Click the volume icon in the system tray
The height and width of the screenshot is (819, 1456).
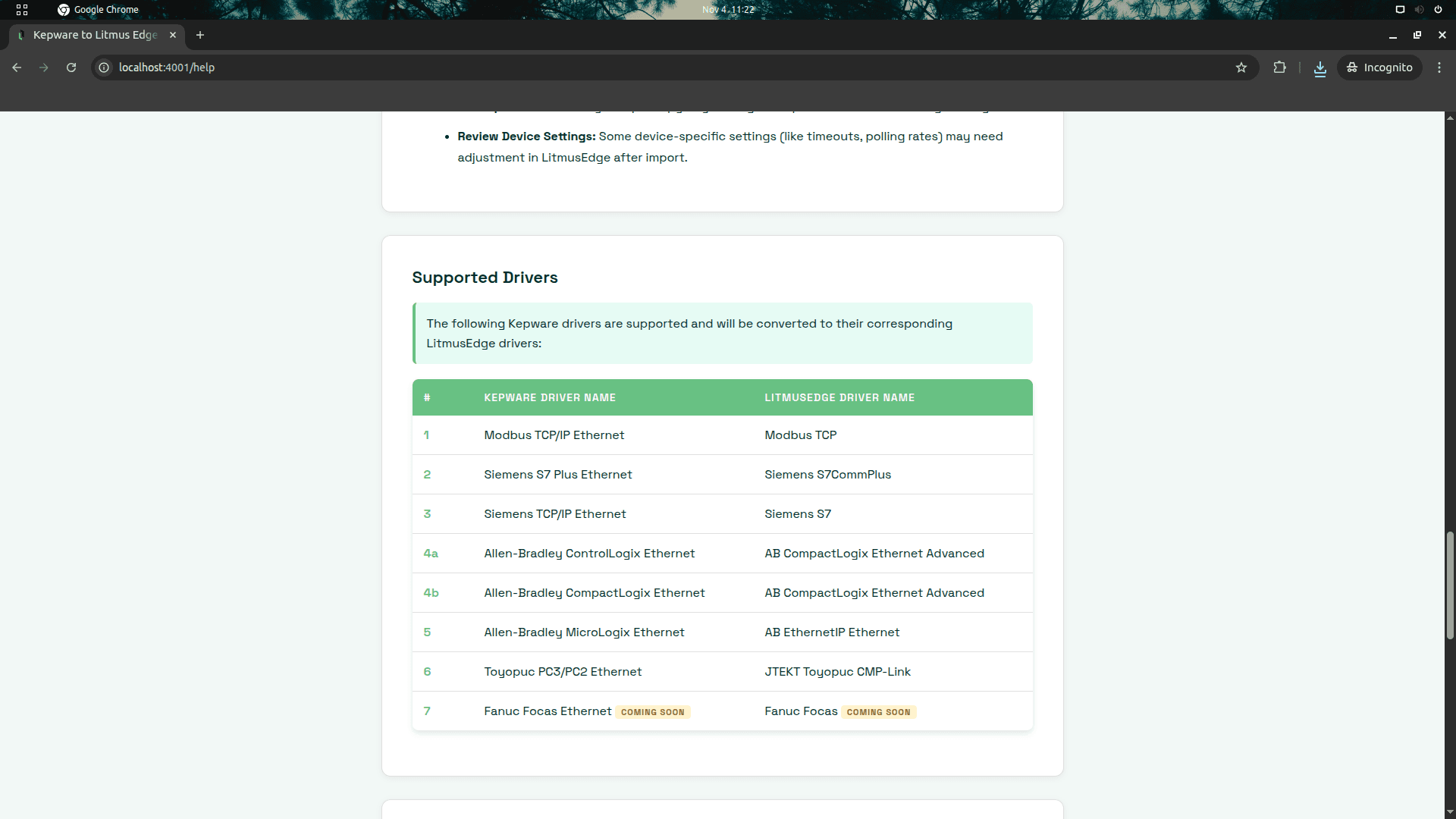[1418, 10]
